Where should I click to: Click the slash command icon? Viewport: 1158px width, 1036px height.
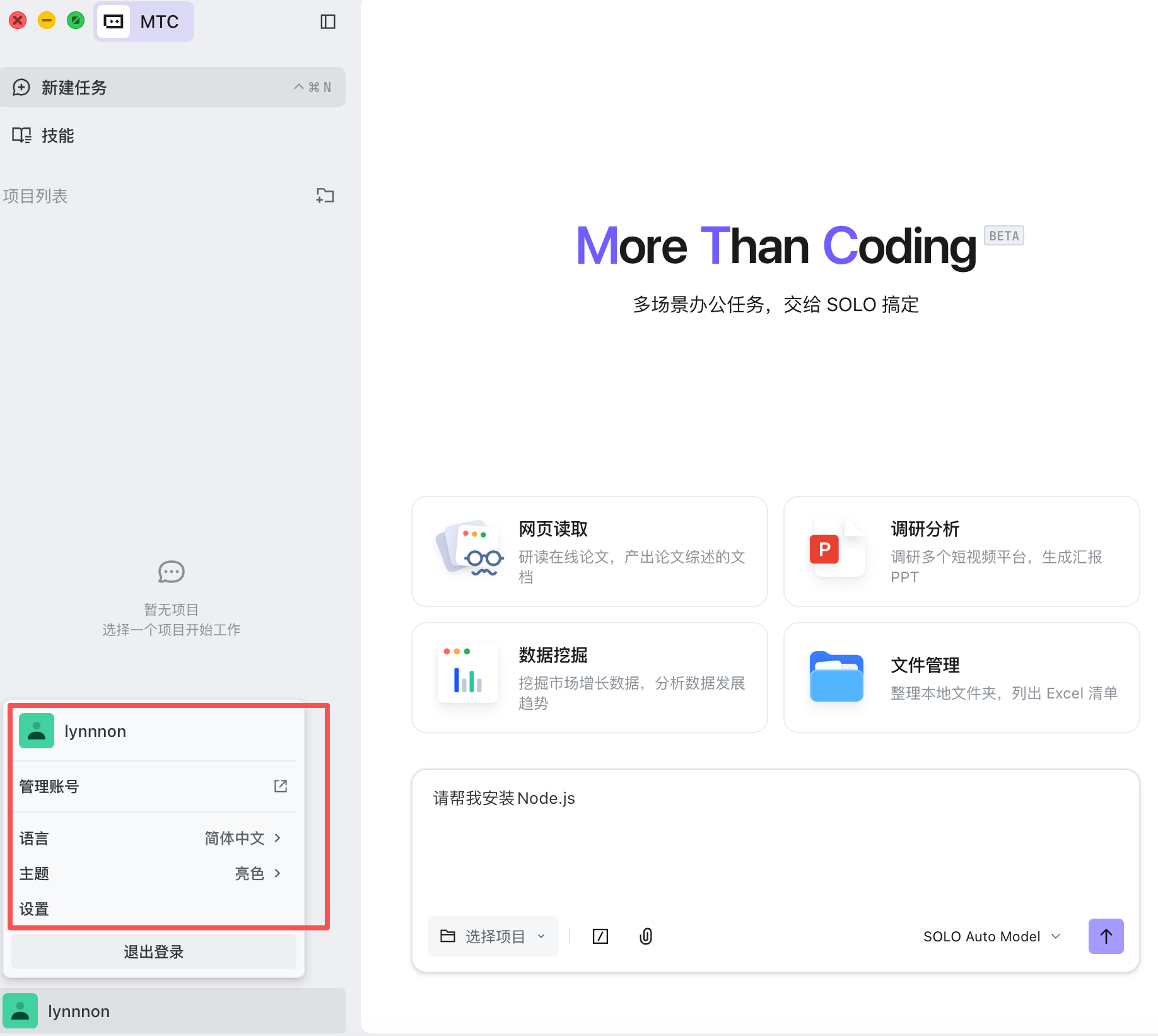click(x=600, y=936)
